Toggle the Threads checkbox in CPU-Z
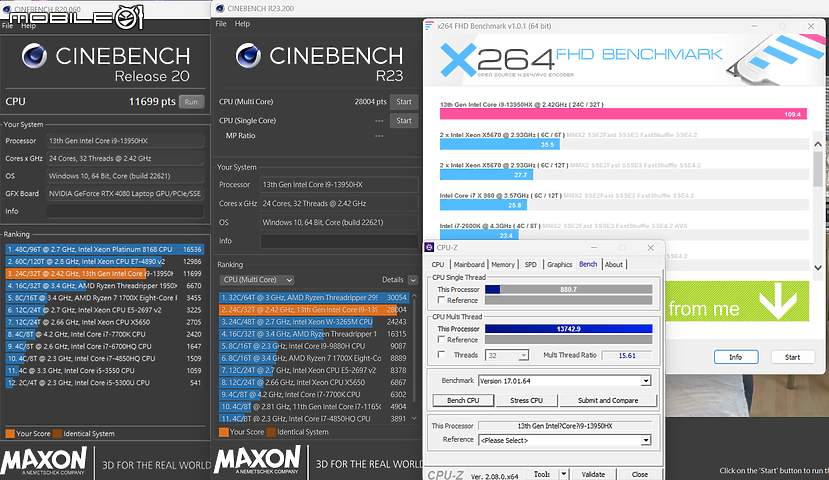This screenshot has width=829, height=480. 441,355
